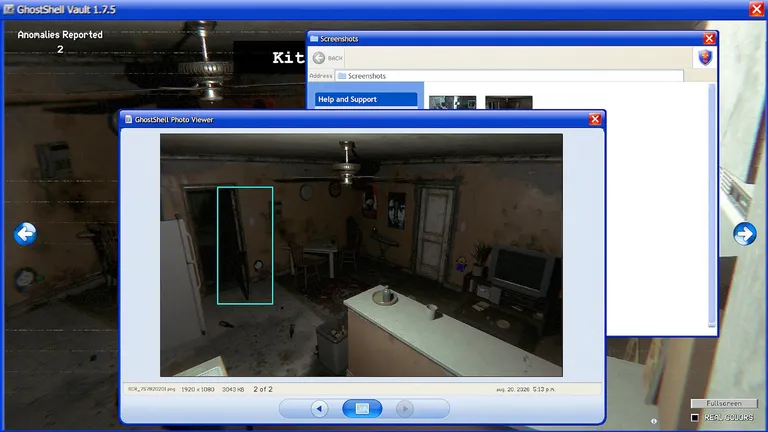Select the first screenshot thumbnail in the folder
The image size is (768, 432).
point(453,102)
